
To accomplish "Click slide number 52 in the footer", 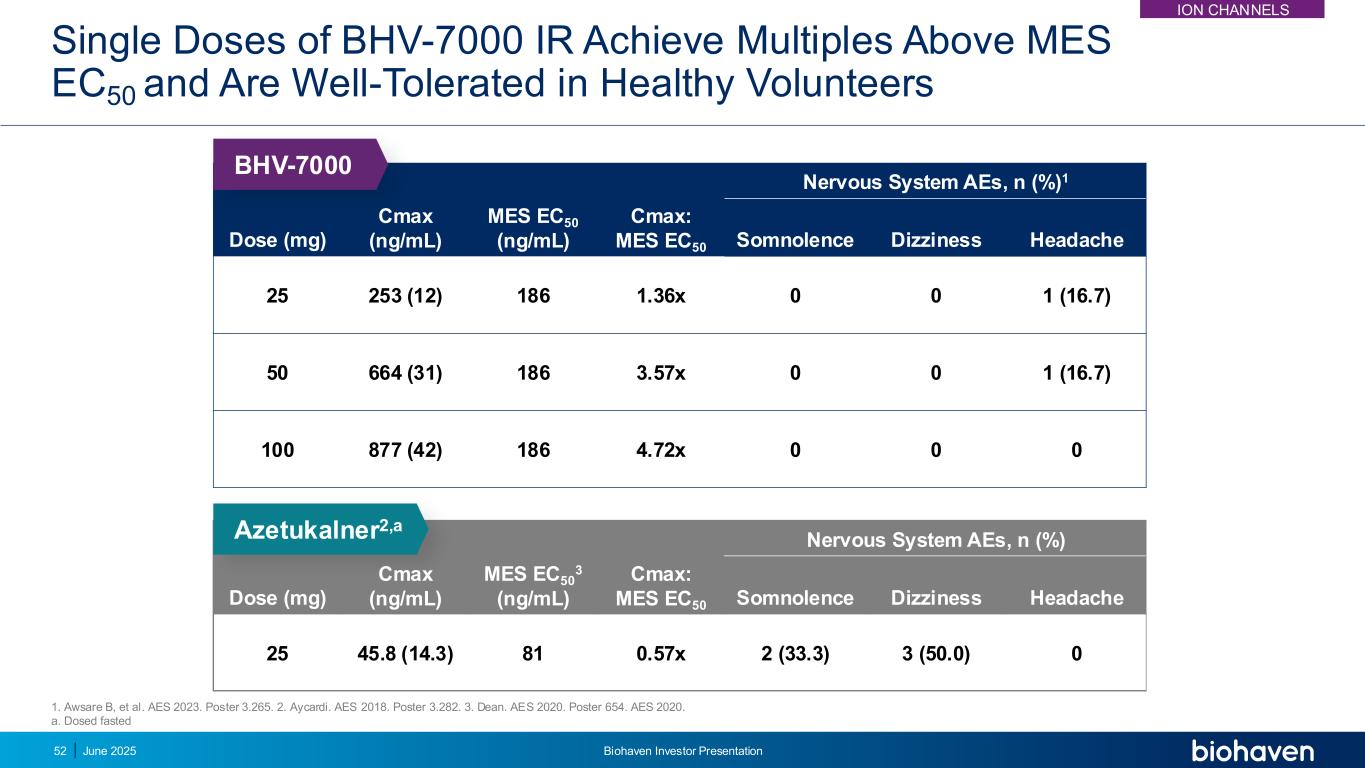I will click(x=59, y=751).
